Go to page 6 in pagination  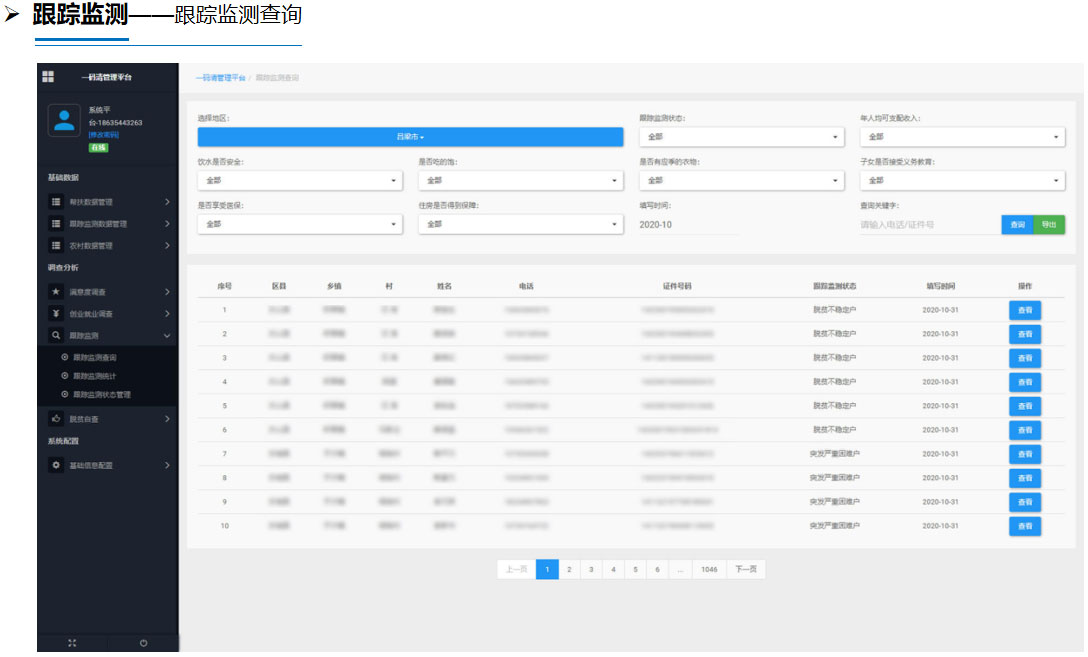(x=657, y=570)
